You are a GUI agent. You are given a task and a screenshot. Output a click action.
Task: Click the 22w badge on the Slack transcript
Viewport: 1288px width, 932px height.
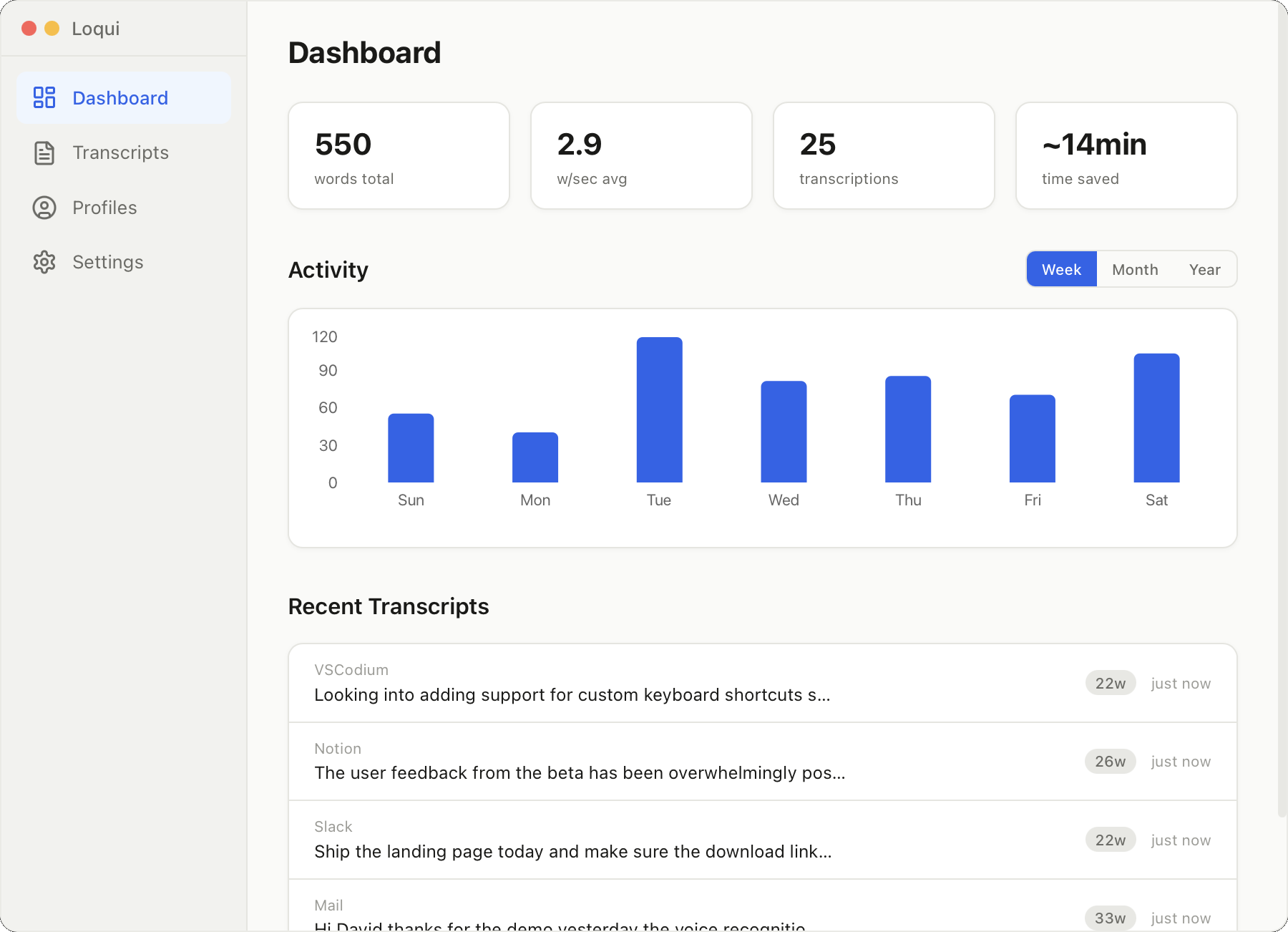click(x=1110, y=840)
